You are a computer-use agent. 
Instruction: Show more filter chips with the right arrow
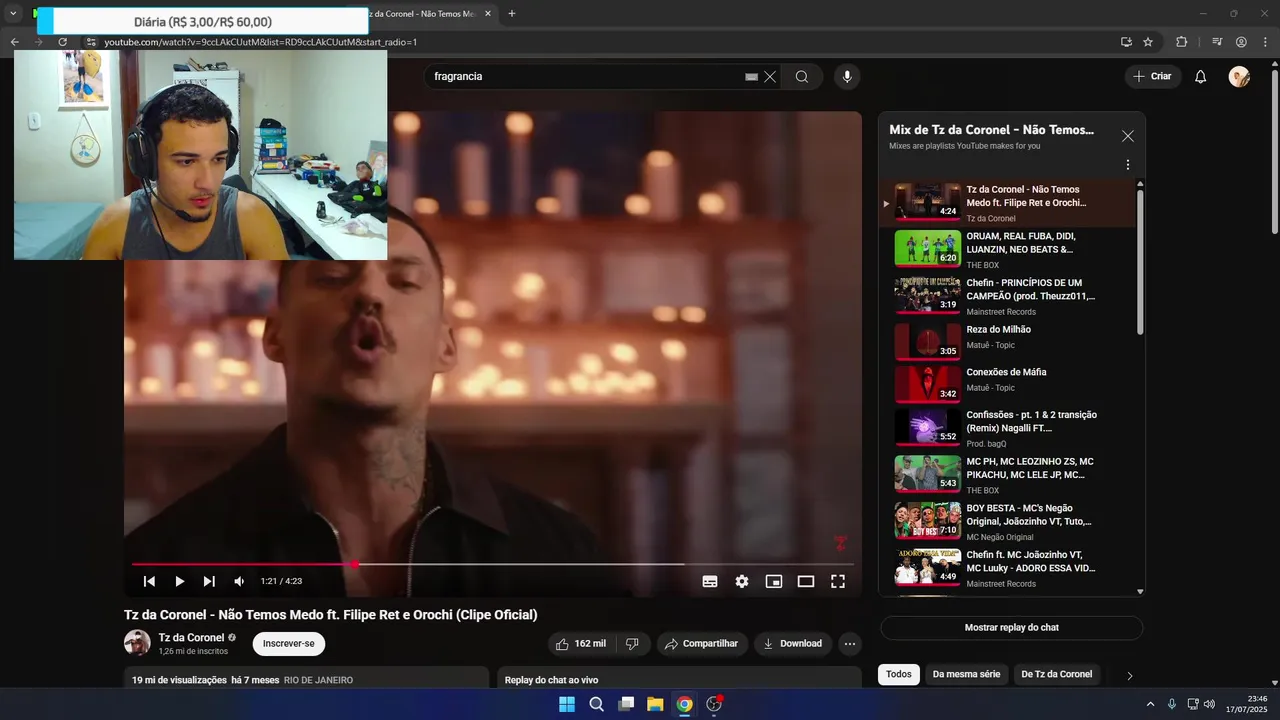[1130, 676]
